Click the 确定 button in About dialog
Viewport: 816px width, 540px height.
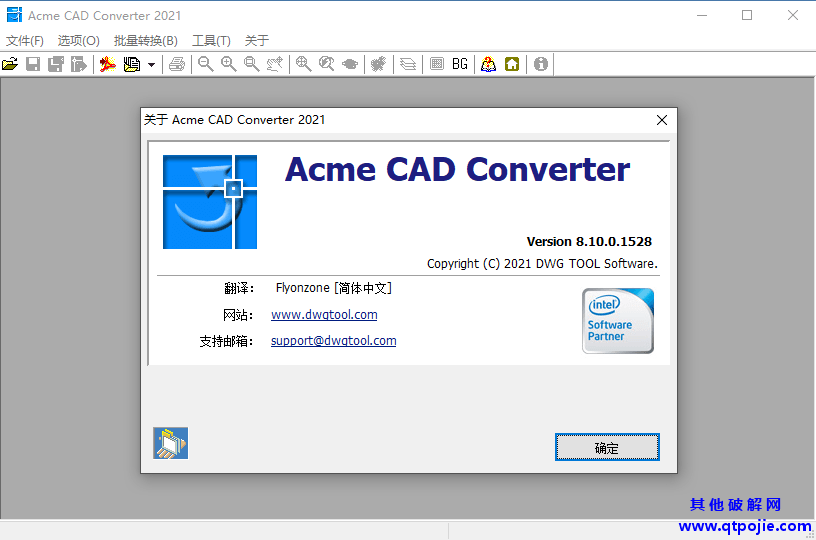pos(607,447)
